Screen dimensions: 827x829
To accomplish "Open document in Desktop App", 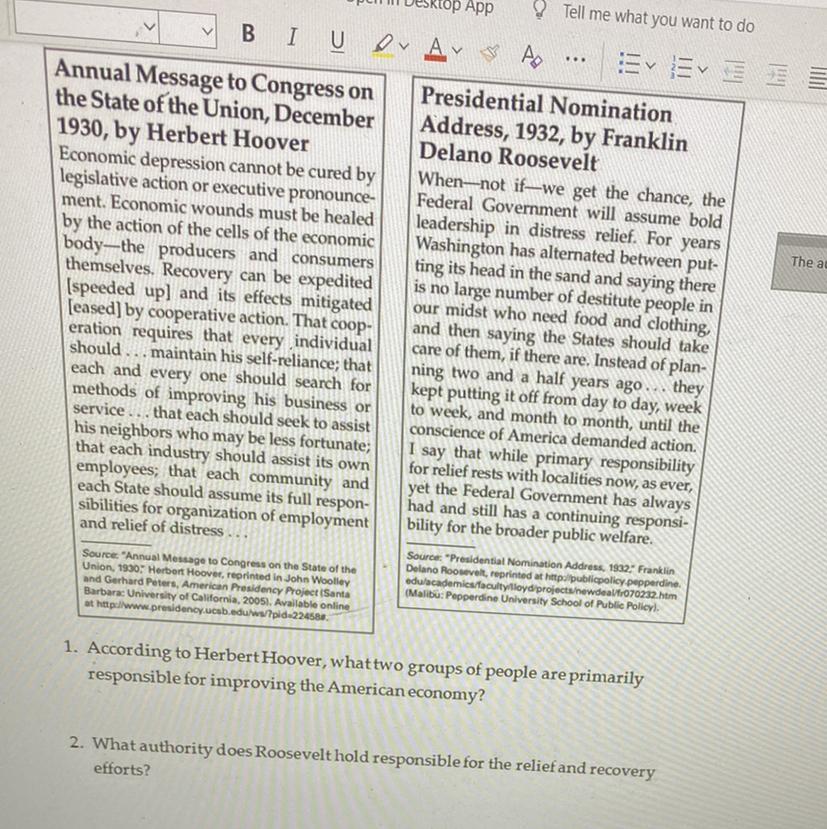I will (420, 5).
